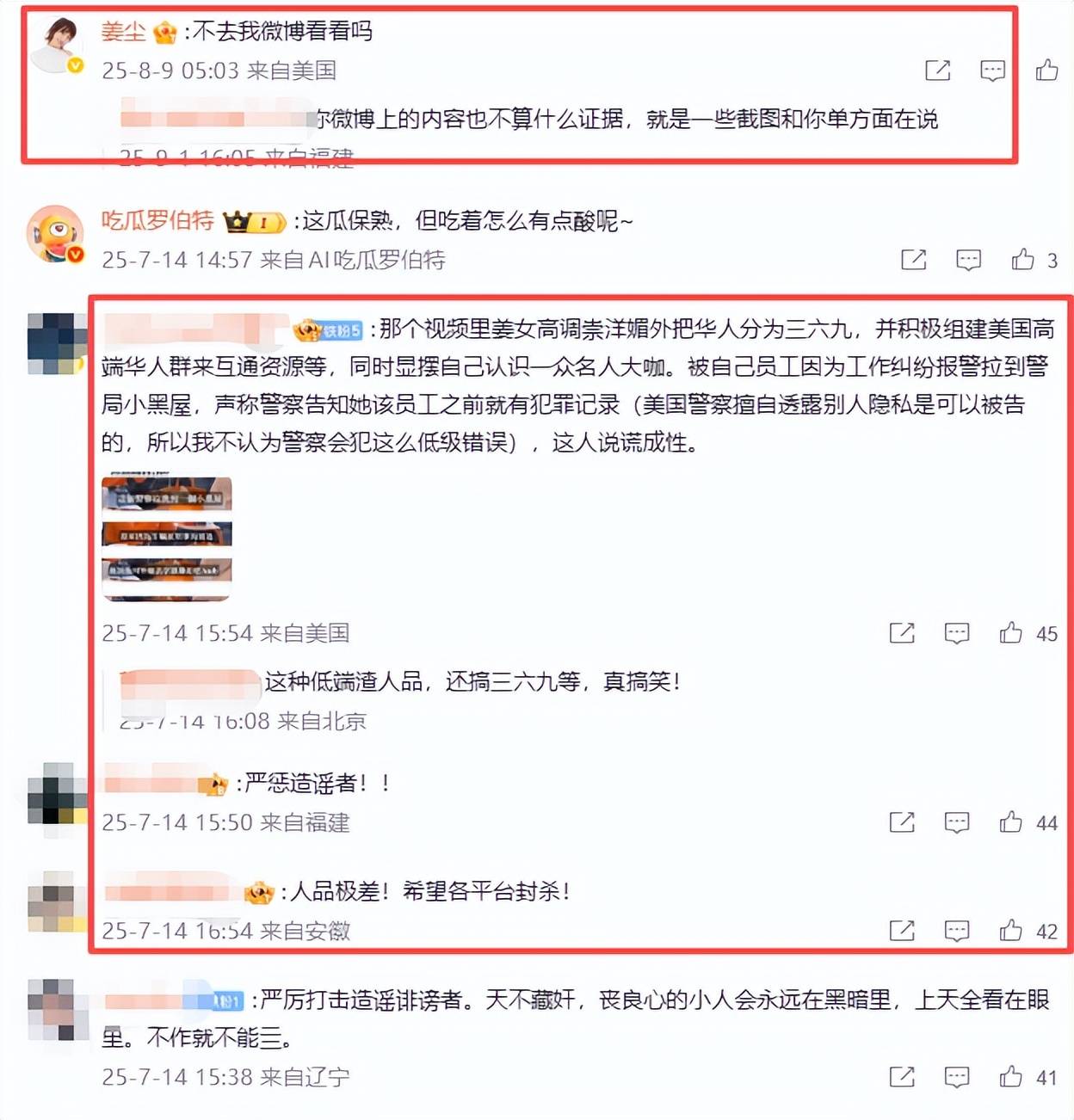Like 姜尘's comment with thumbs-up icon

[x=1046, y=70]
